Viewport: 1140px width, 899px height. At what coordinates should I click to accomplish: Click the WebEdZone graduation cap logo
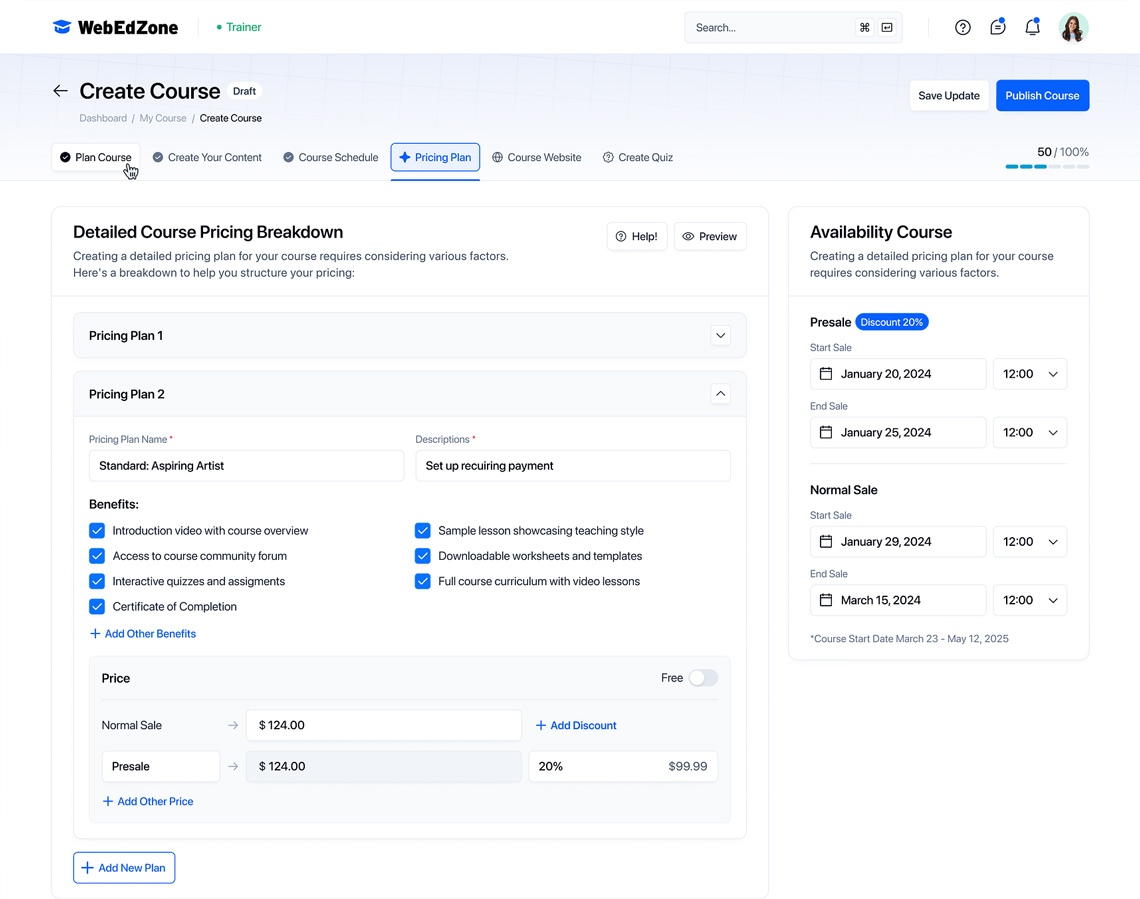(x=62, y=27)
